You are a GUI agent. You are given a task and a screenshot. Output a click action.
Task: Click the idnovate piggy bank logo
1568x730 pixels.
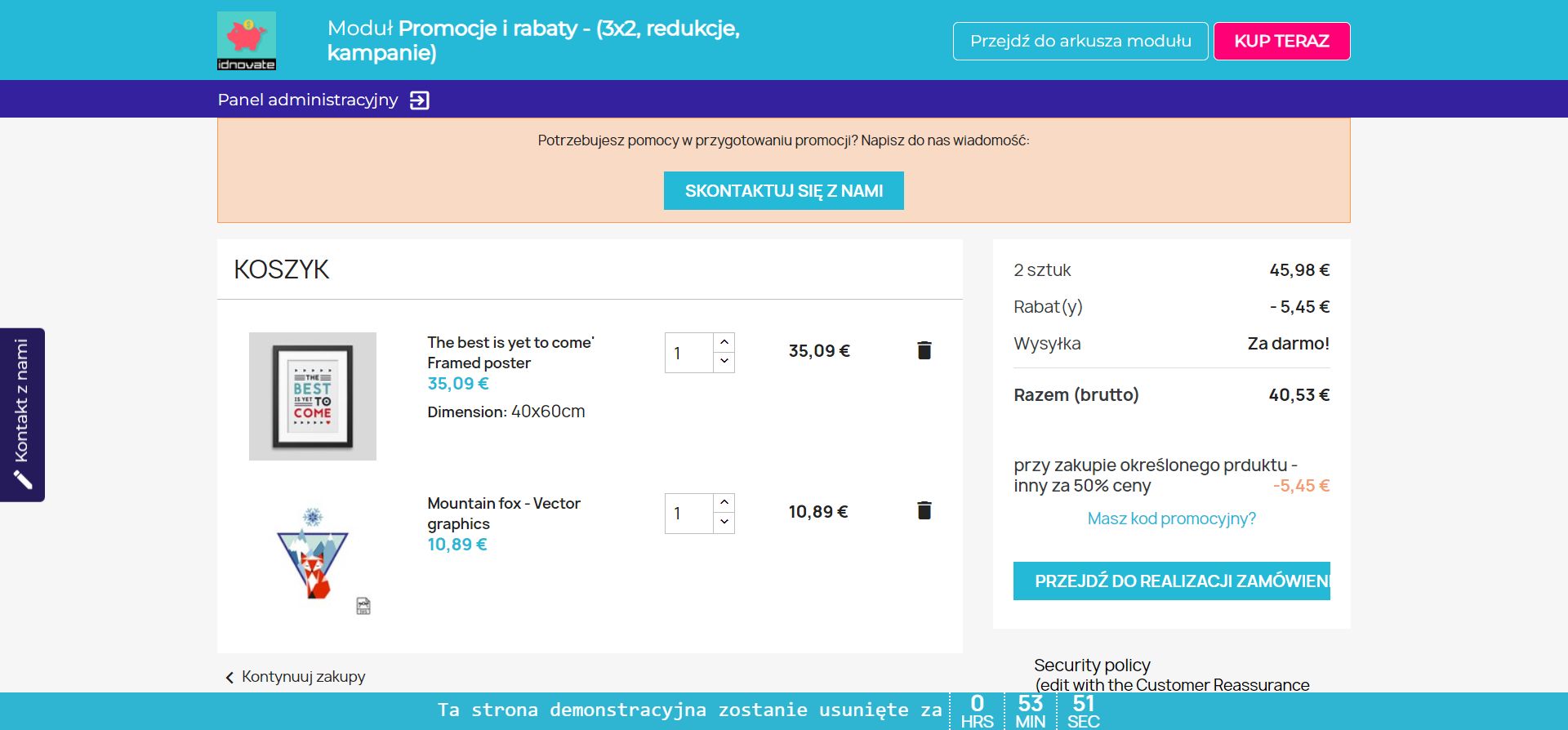click(246, 41)
